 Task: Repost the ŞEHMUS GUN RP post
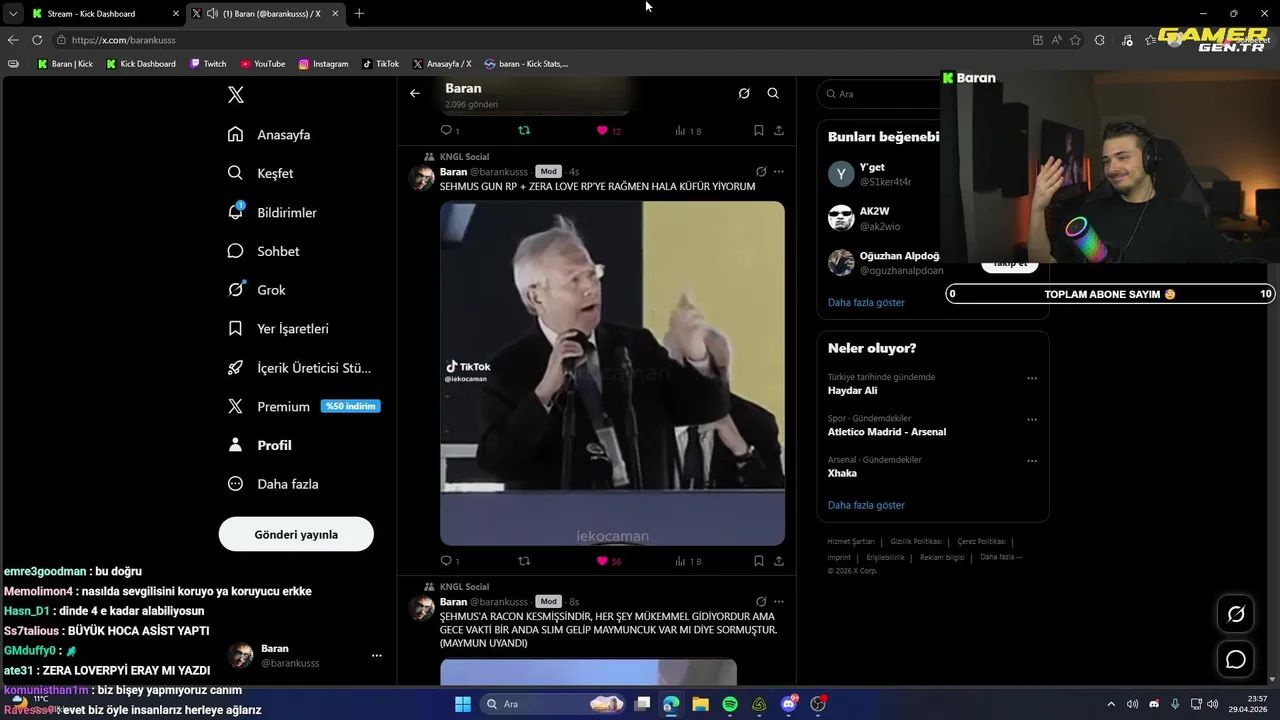coord(524,561)
